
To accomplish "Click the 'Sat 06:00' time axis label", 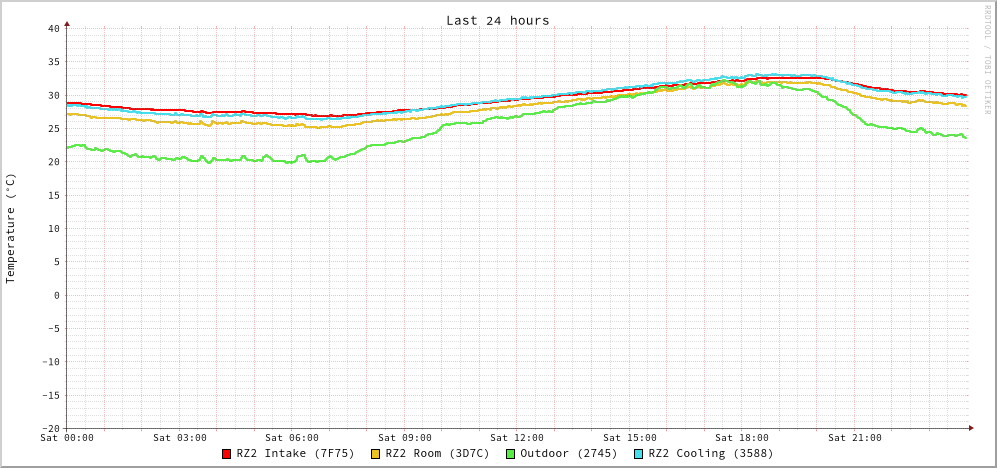I will 292,437.
